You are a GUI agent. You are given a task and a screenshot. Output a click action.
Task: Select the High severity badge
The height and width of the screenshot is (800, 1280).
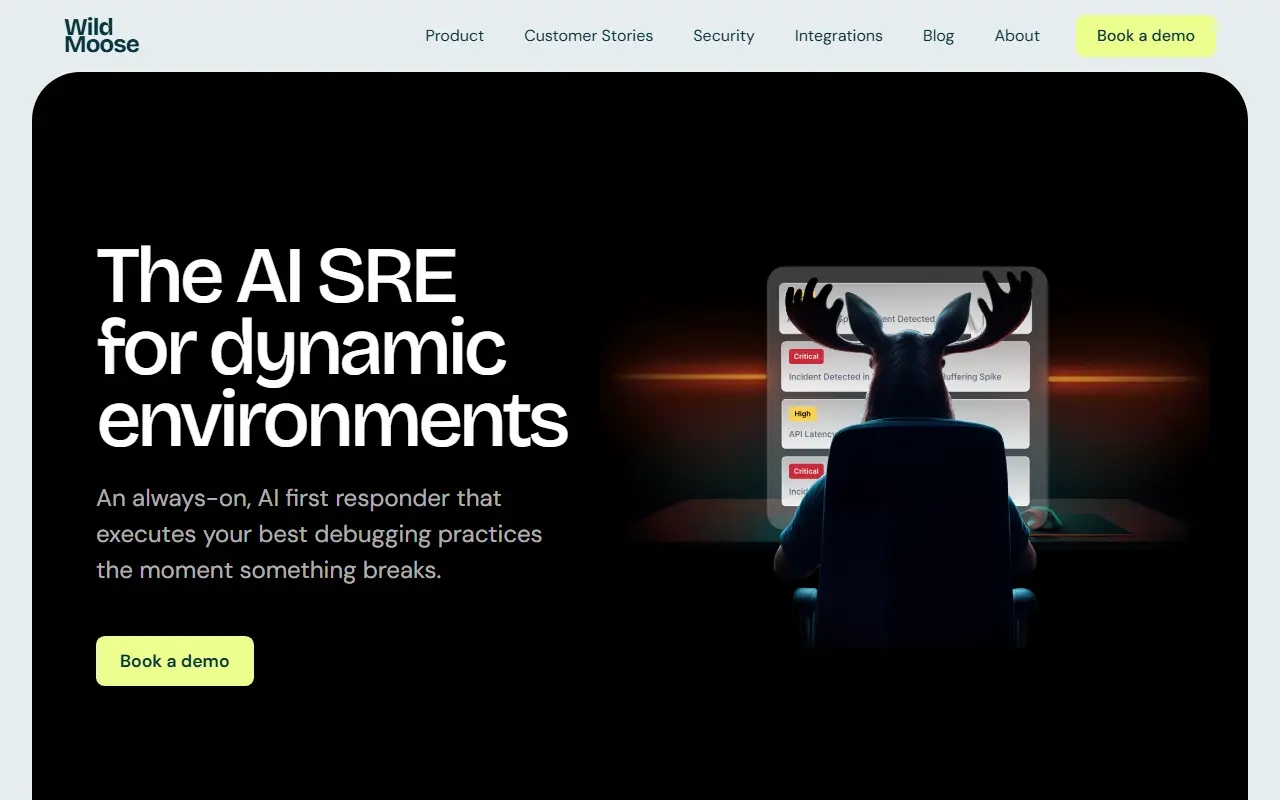pos(802,414)
